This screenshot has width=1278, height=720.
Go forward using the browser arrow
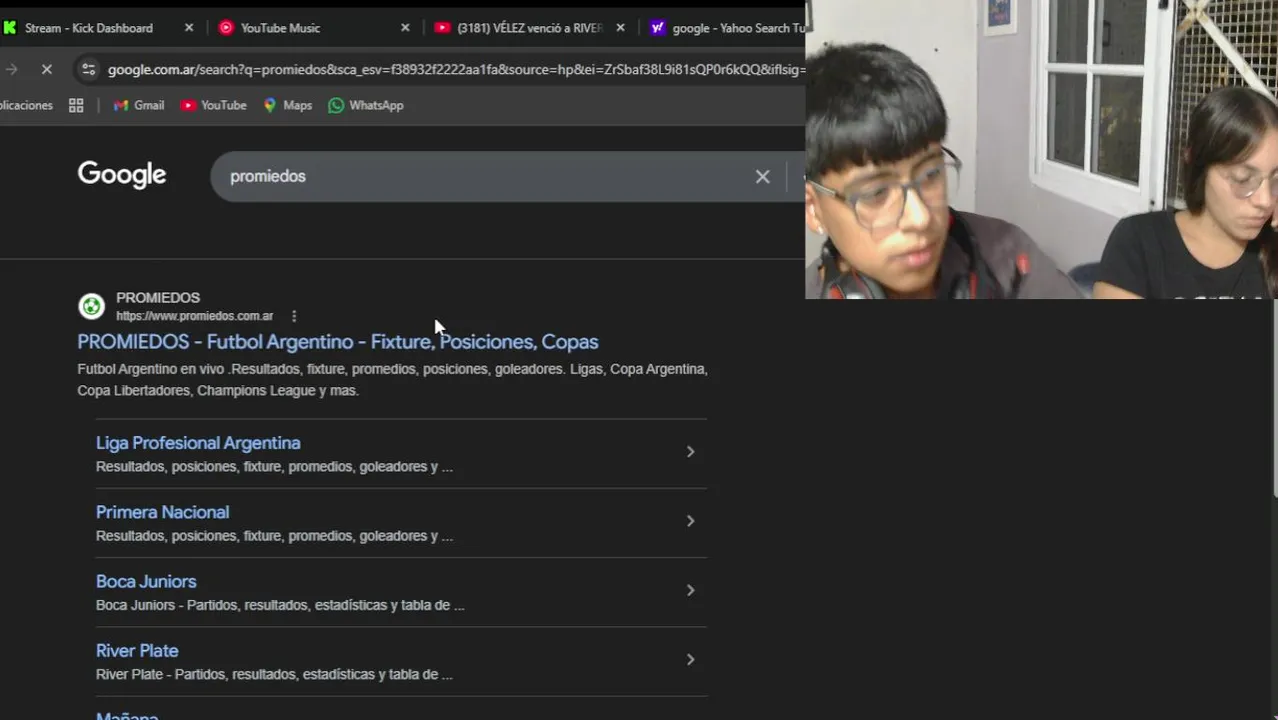[12, 69]
